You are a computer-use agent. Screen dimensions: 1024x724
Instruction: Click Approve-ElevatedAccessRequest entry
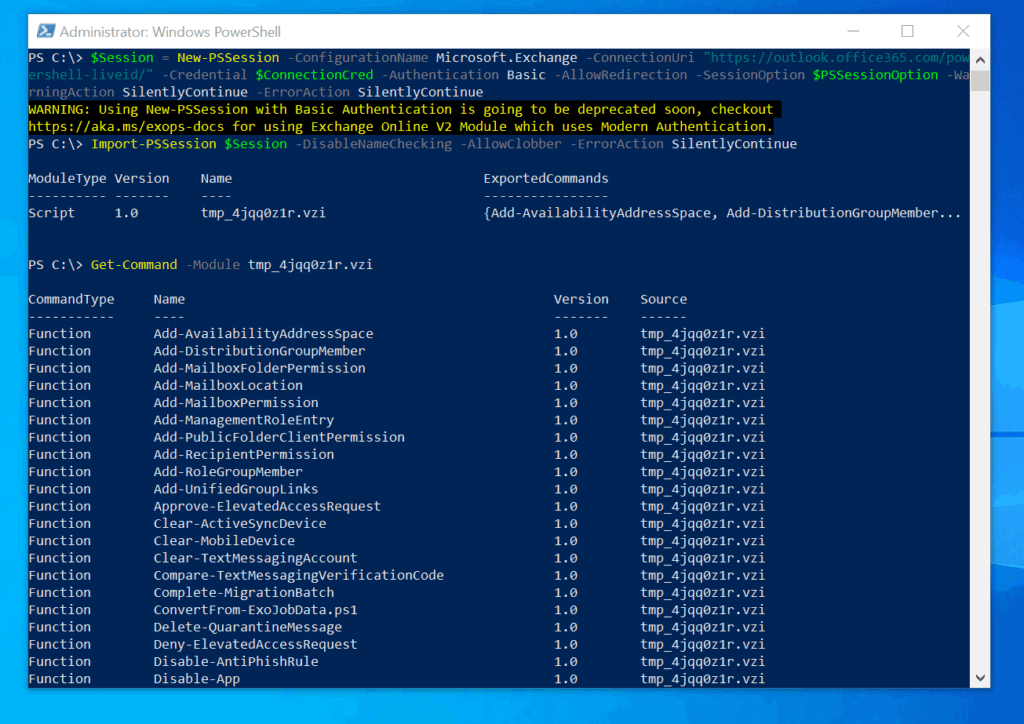pyautogui.click(x=267, y=506)
